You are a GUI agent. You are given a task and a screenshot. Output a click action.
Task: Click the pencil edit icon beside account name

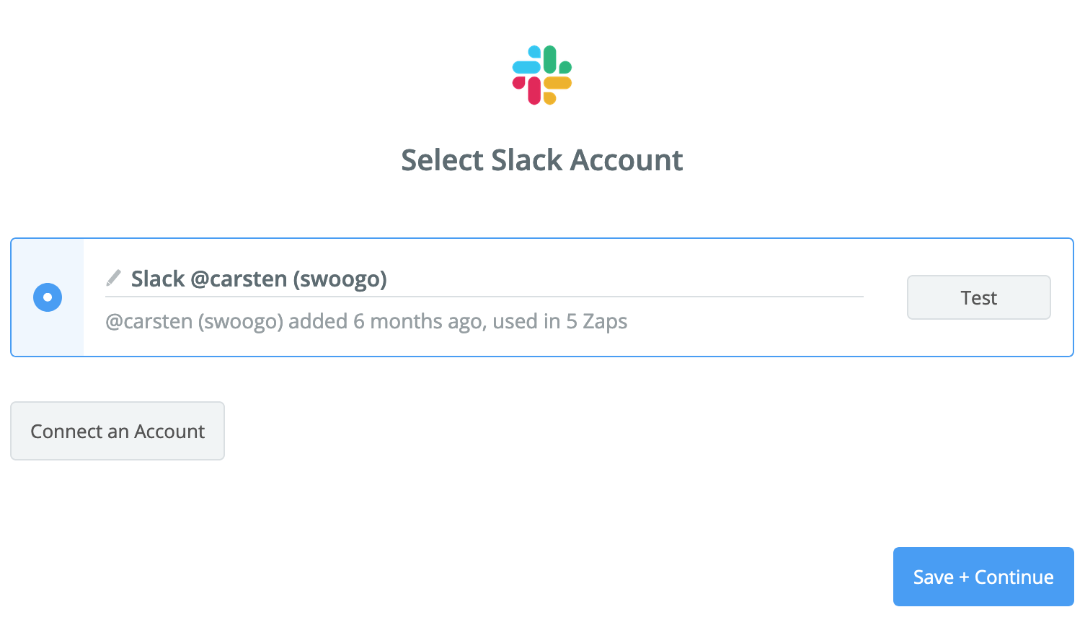tap(113, 278)
